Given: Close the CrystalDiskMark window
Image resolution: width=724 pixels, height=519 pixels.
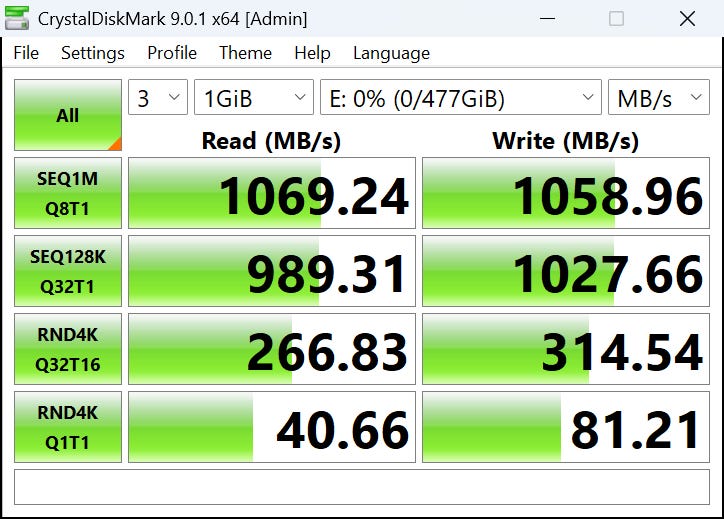Looking at the screenshot, I should [x=687, y=18].
